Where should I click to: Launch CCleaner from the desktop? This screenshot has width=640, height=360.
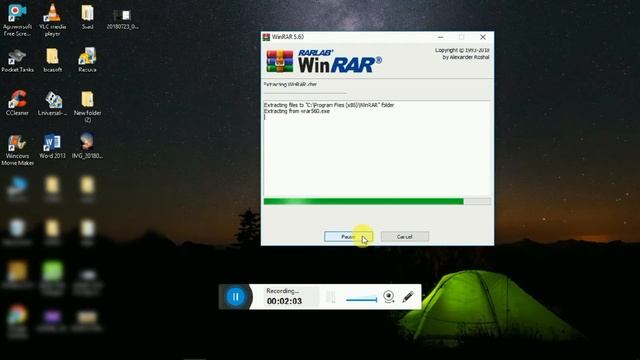tap(17, 104)
